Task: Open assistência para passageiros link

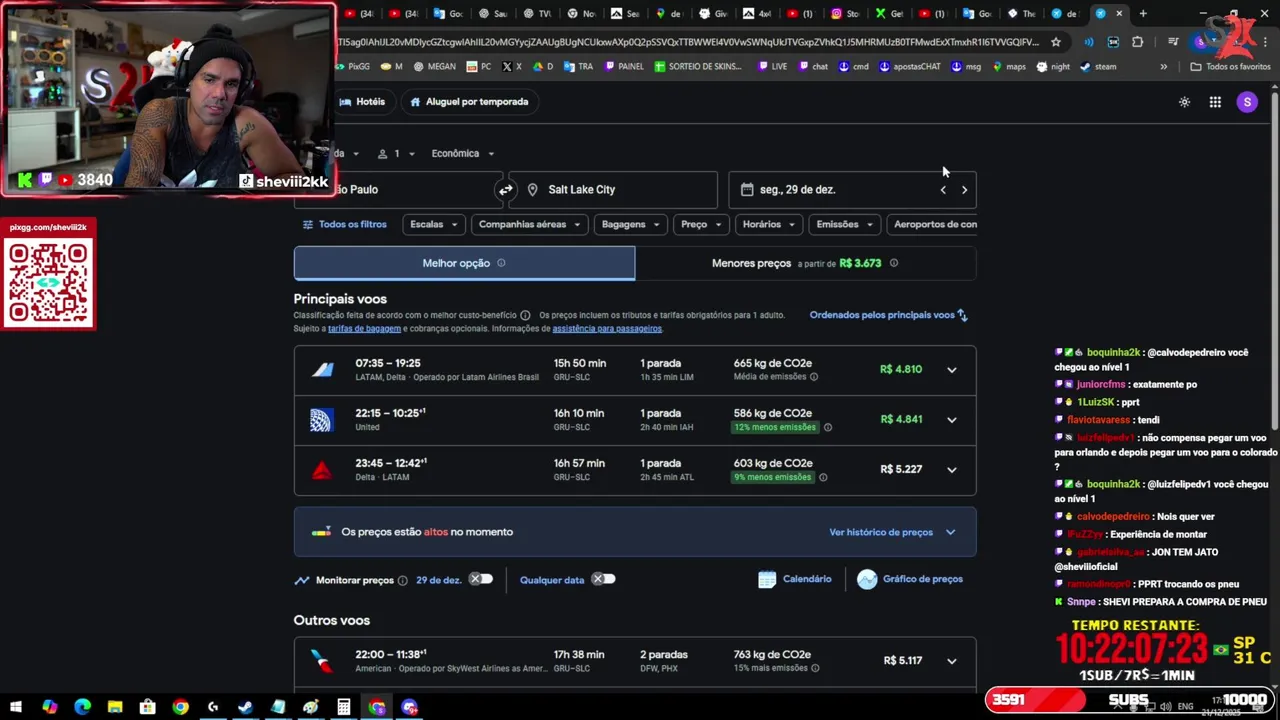Action: [x=607, y=329]
